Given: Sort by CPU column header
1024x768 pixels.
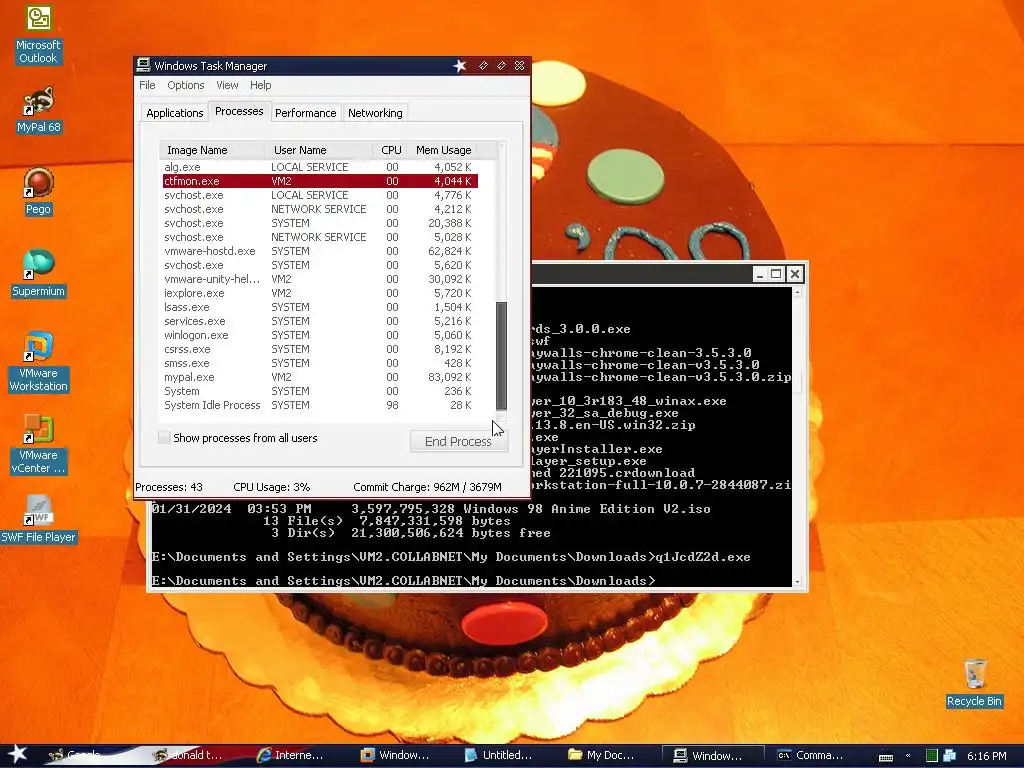Looking at the screenshot, I should click(391, 150).
